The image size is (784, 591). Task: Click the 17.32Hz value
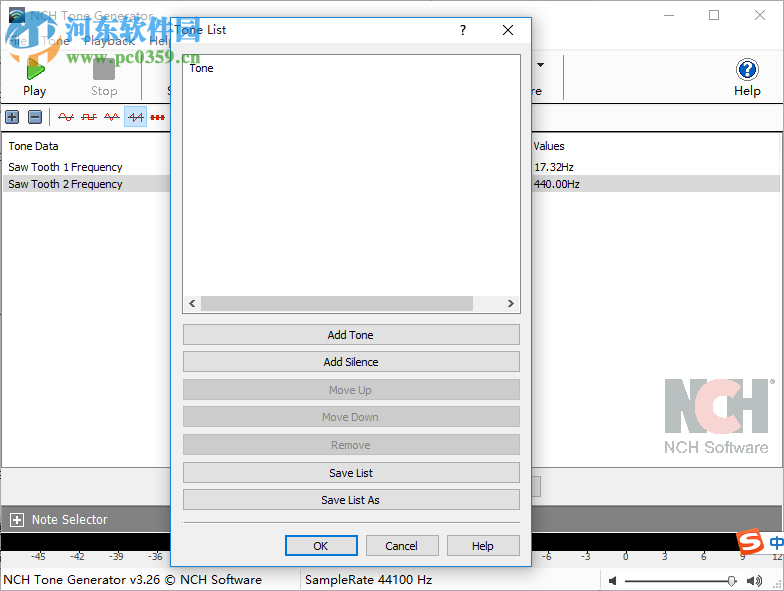point(554,167)
